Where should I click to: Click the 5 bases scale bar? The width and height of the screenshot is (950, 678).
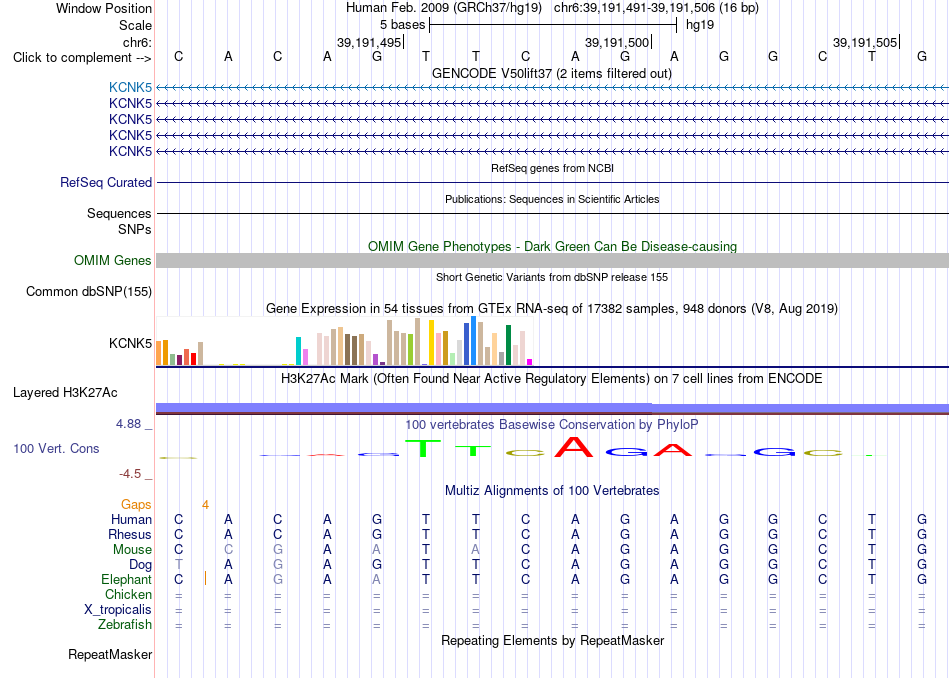point(553,25)
